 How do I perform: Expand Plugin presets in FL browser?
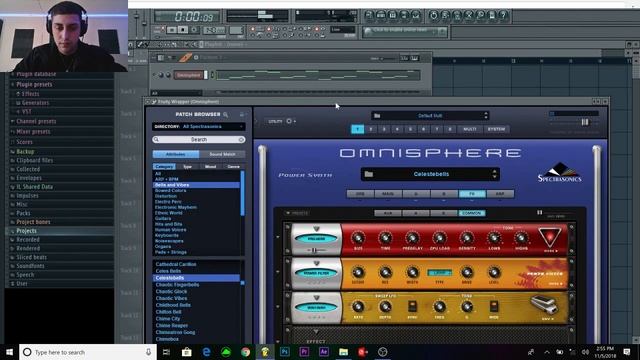pos(34,84)
